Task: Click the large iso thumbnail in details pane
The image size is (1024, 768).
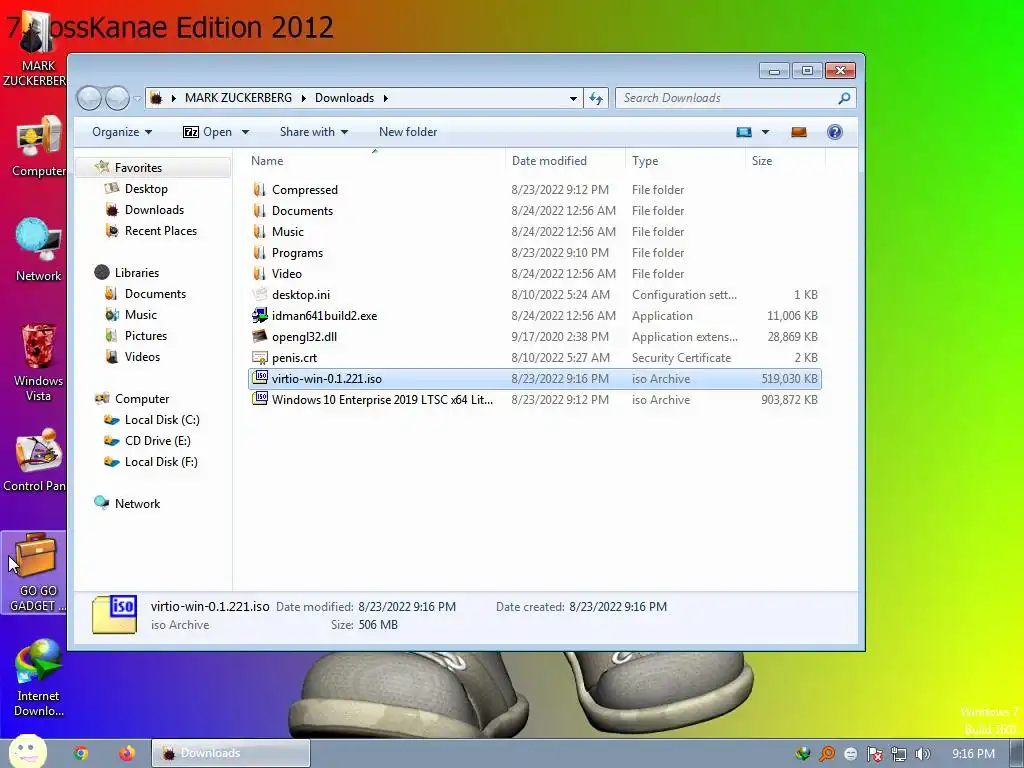Action: [115, 614]
